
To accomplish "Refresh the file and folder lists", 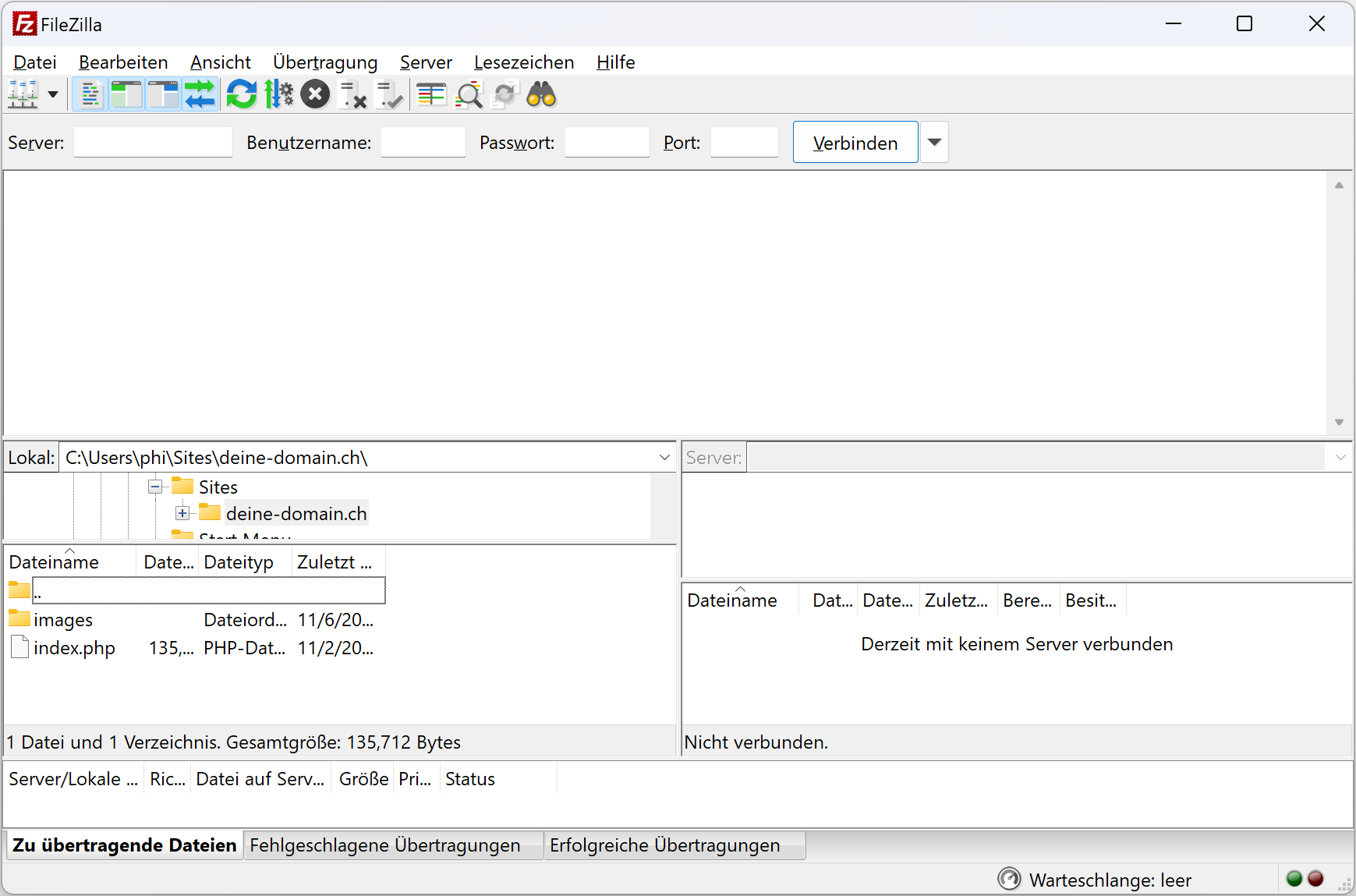I will pyautogui.click(x=242, y=94).
